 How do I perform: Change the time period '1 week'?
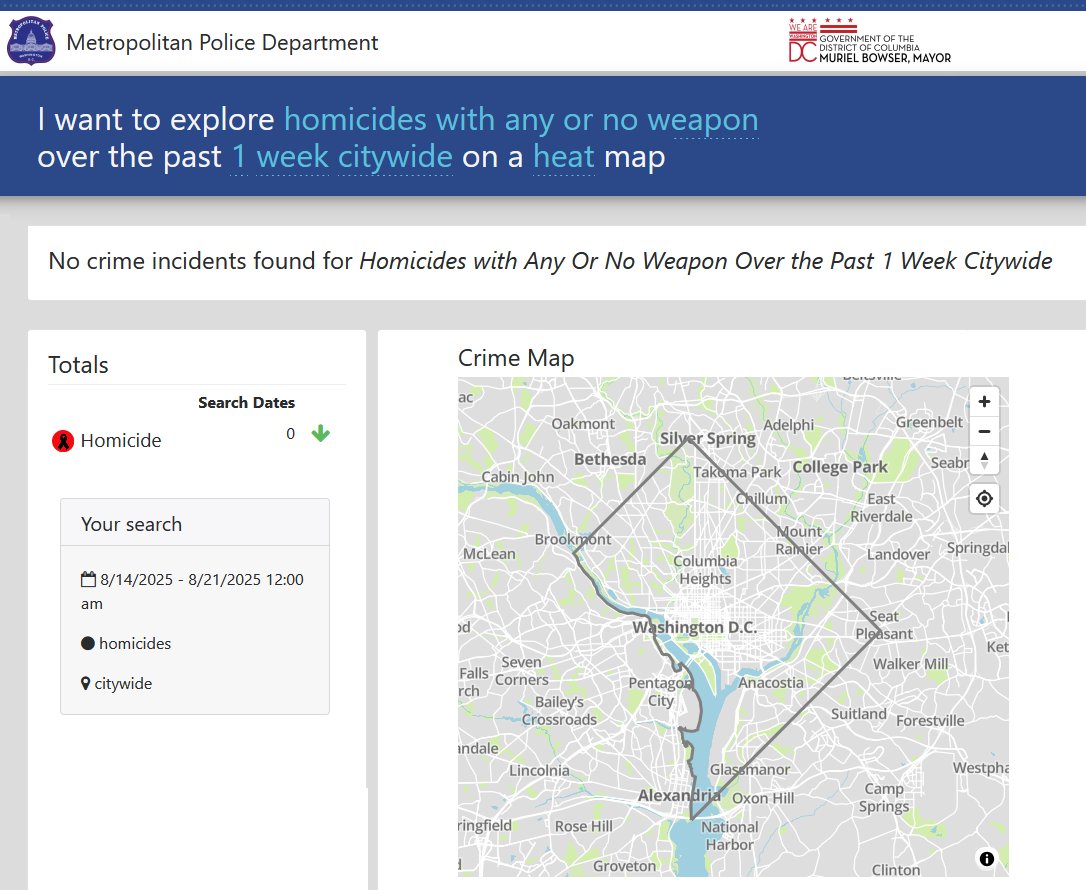coord(281,157)
